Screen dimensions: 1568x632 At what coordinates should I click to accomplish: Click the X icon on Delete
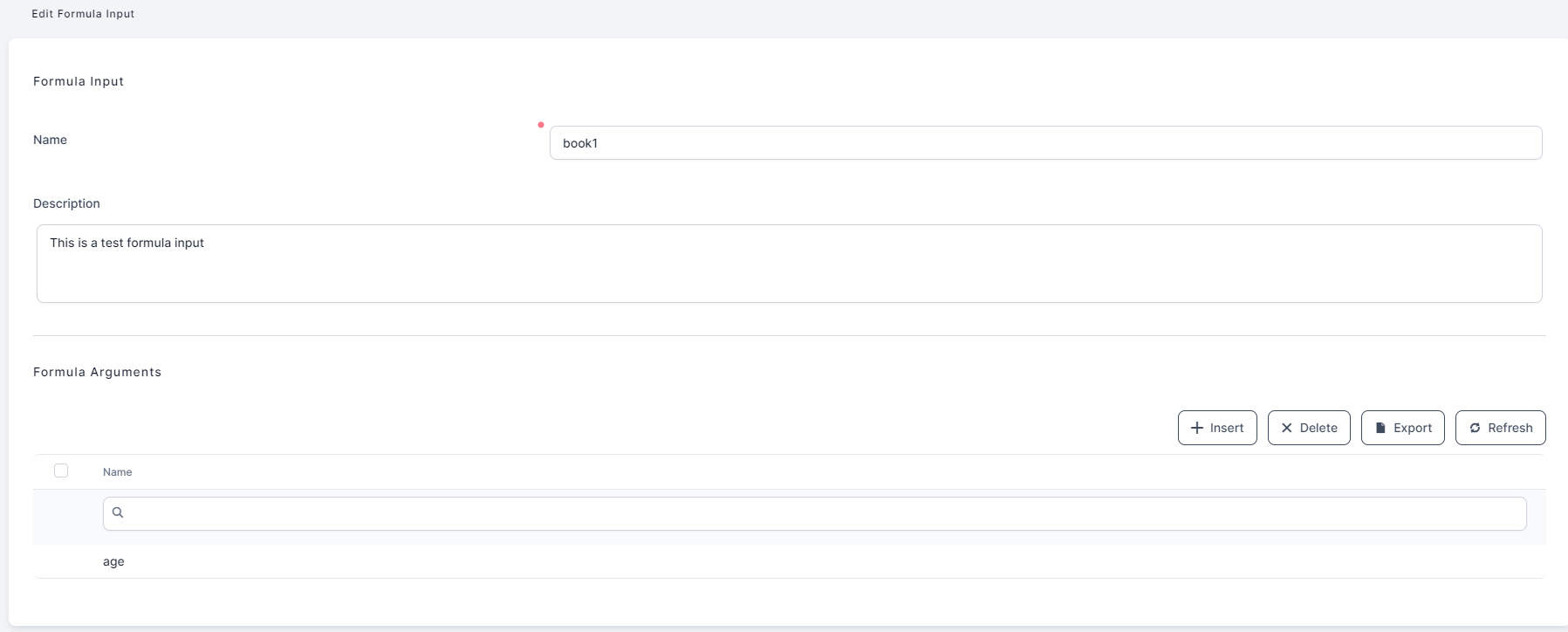coord(1286,428)
